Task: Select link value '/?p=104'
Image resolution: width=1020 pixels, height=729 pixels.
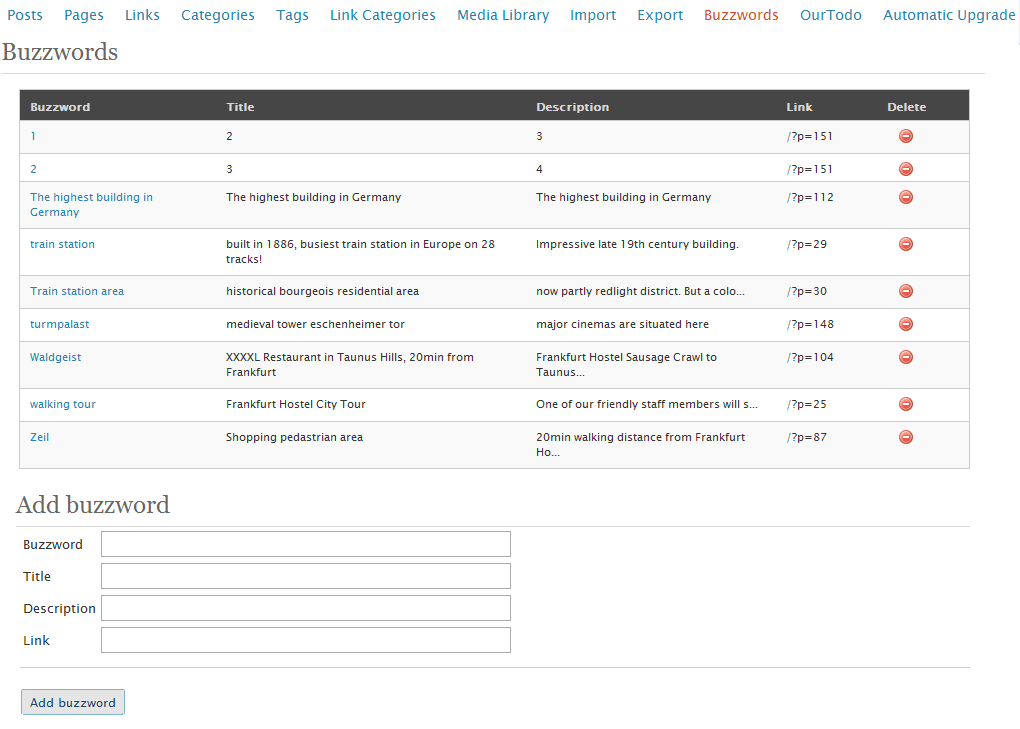Action: [810, 357]
